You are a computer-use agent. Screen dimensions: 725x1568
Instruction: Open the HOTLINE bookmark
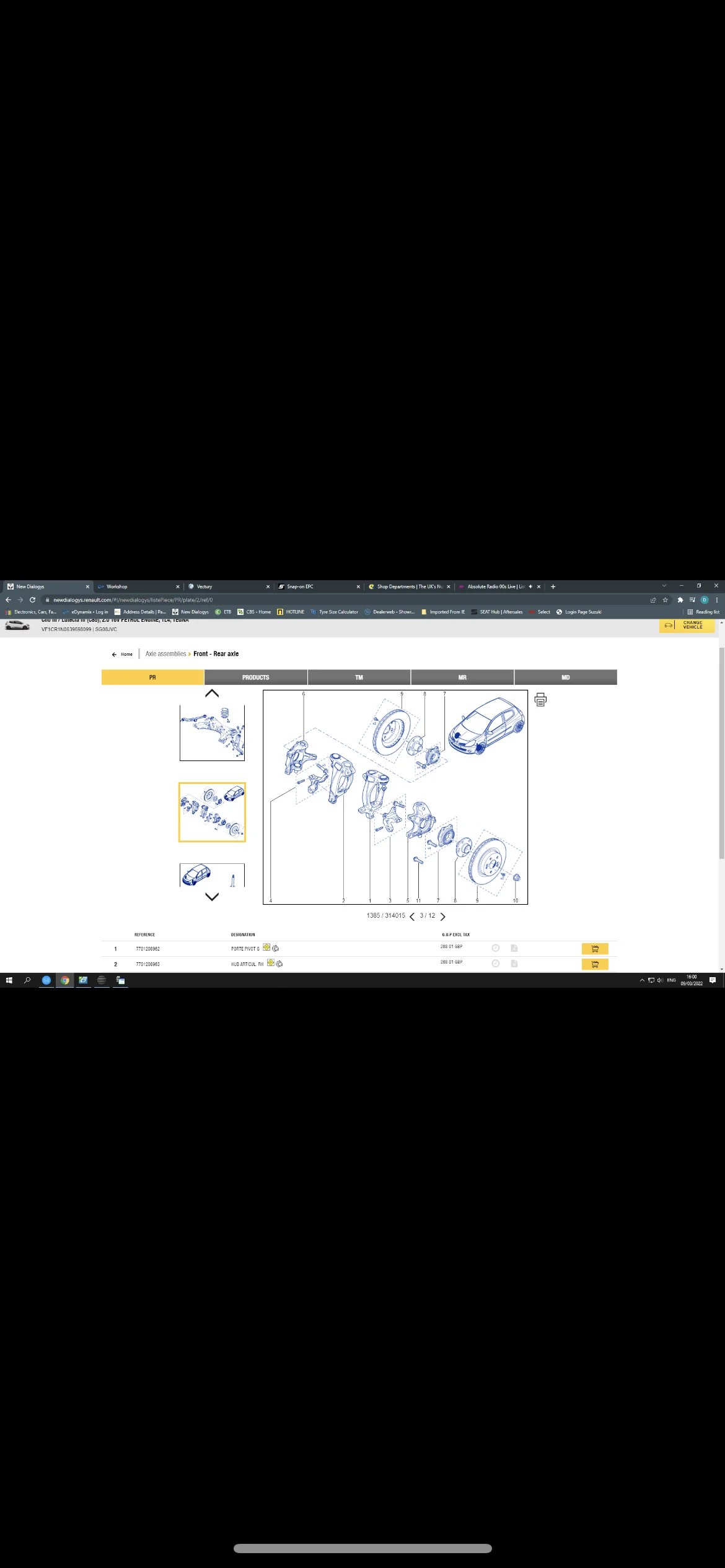pyautogui.click(x=291, y=612)
